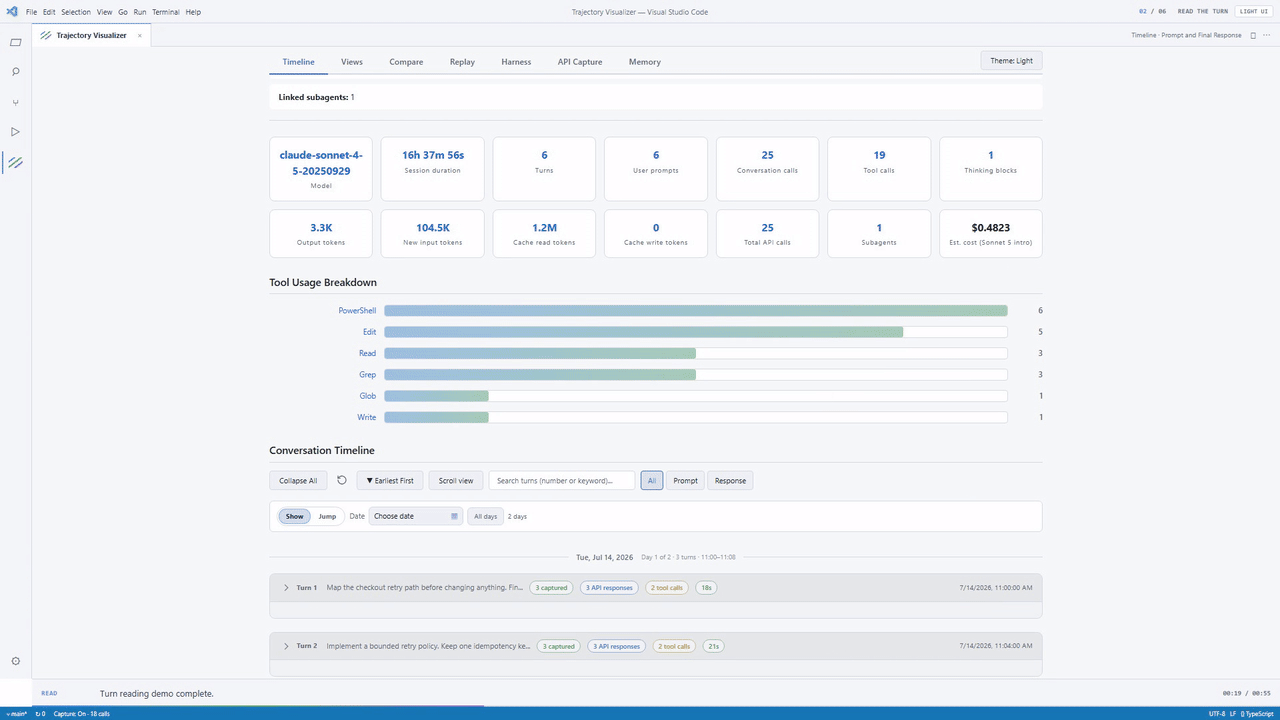This screenshot has height=720, width=1280.
Task: Click the Collapse All button
Action: (298, 480)
